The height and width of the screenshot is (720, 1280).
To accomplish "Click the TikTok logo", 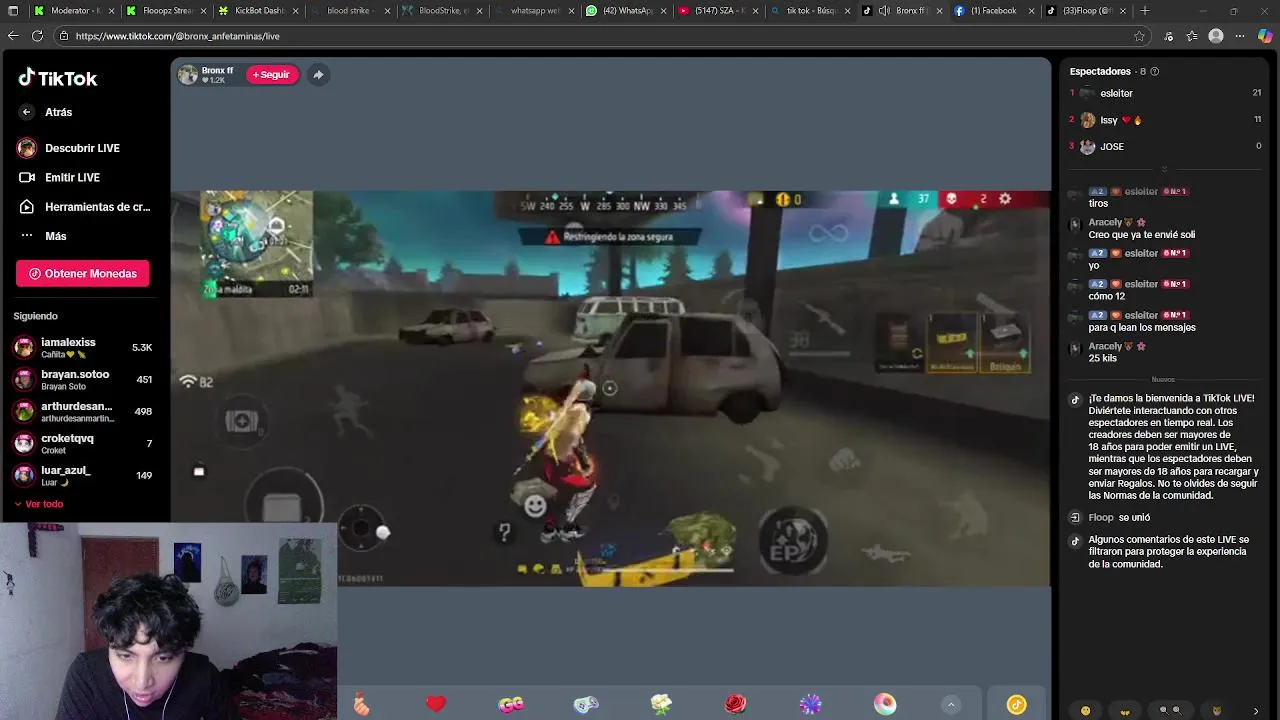I will 57,78.
